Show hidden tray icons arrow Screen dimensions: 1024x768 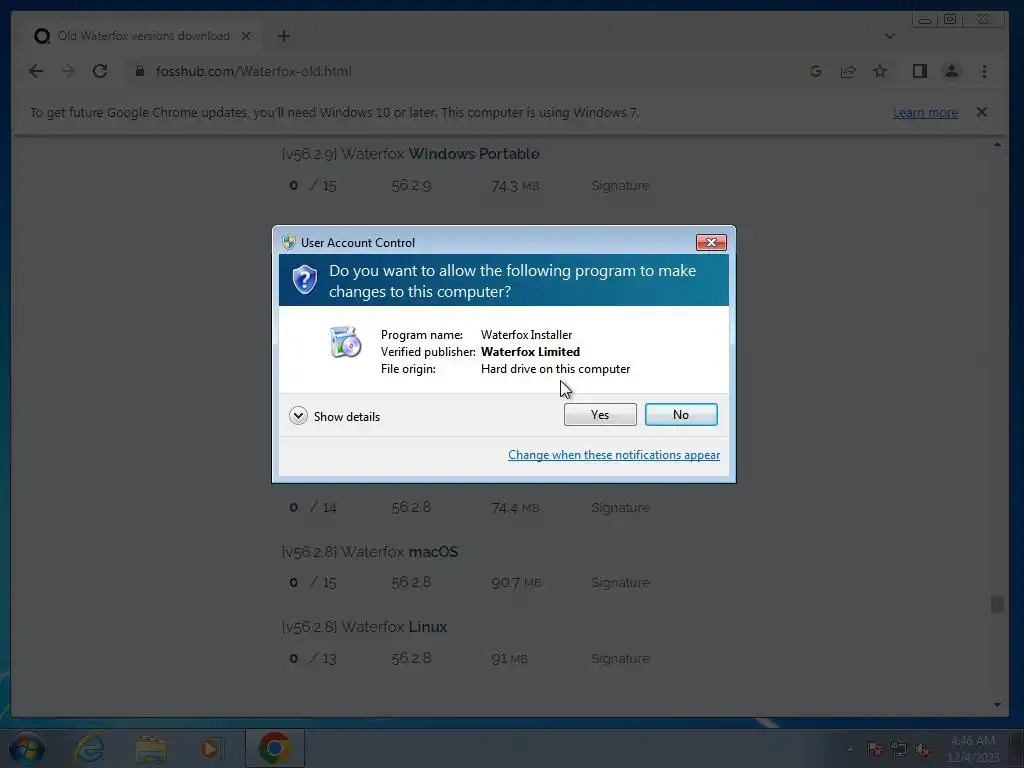tap(850, 749)
